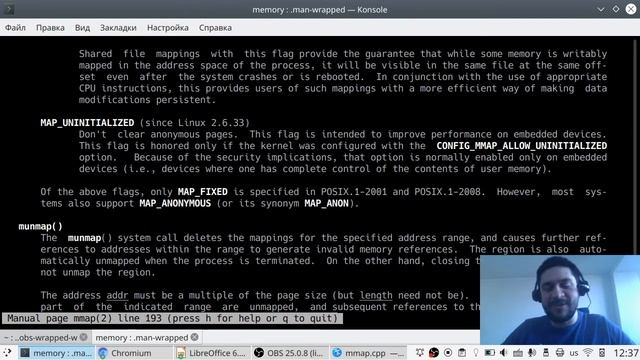This screenshot has width=640, height=360.
Task: Click the clock showing 12:37
Action: tap(626, 353)
